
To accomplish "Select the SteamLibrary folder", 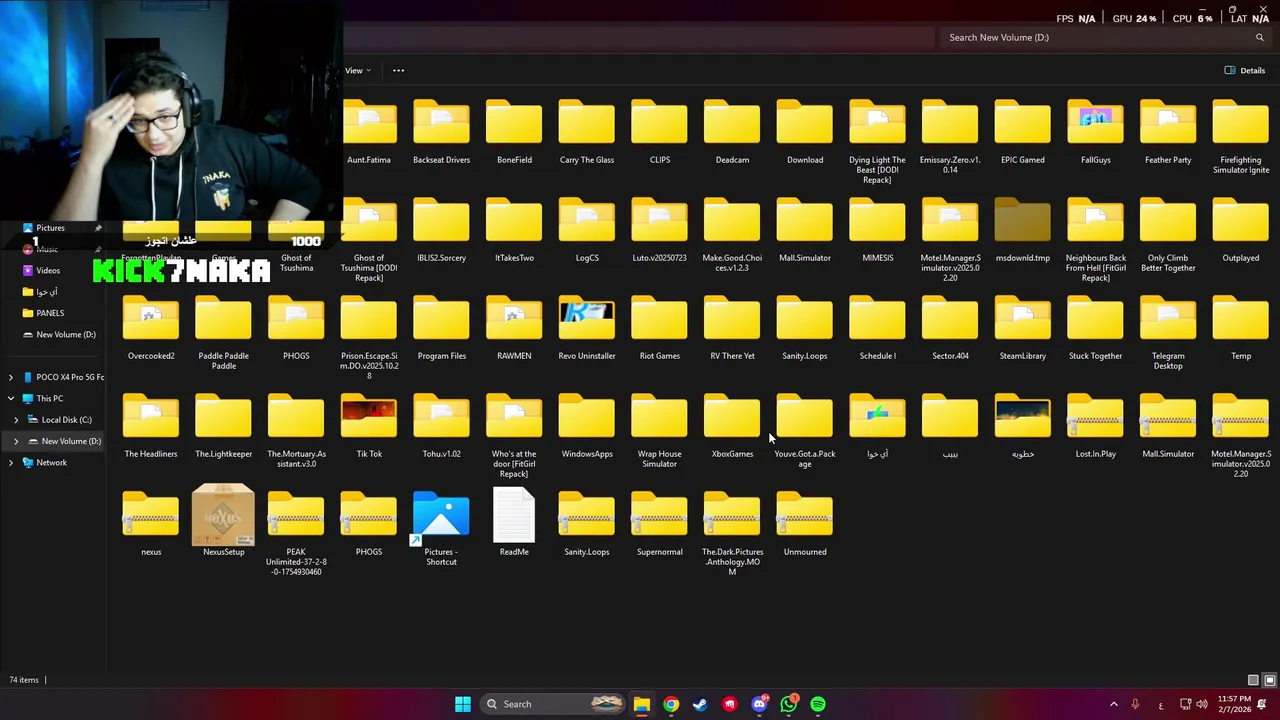I will [1023, 328].
